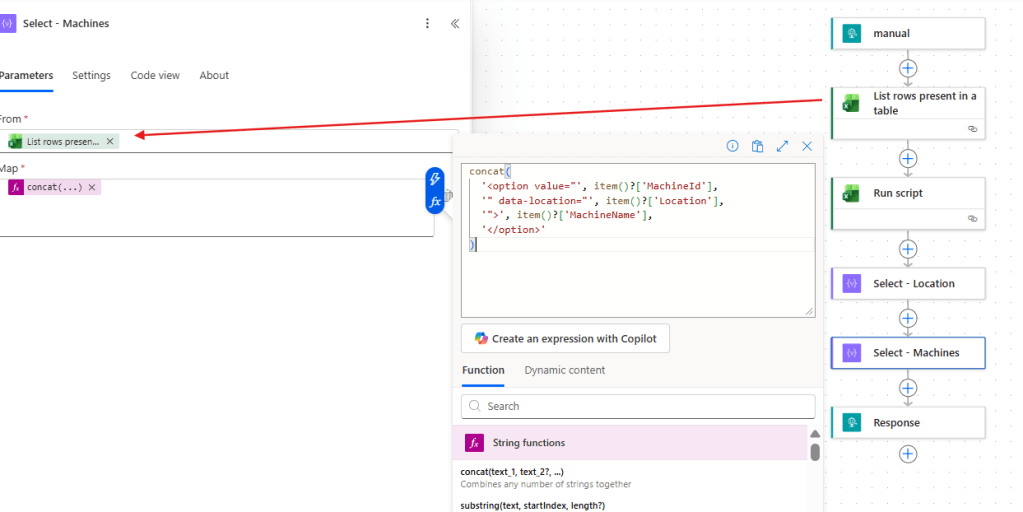Viewport: 1023px width, 512px height.
Task: Click Create an expression with Copilot
Action: tap(565, 339)
